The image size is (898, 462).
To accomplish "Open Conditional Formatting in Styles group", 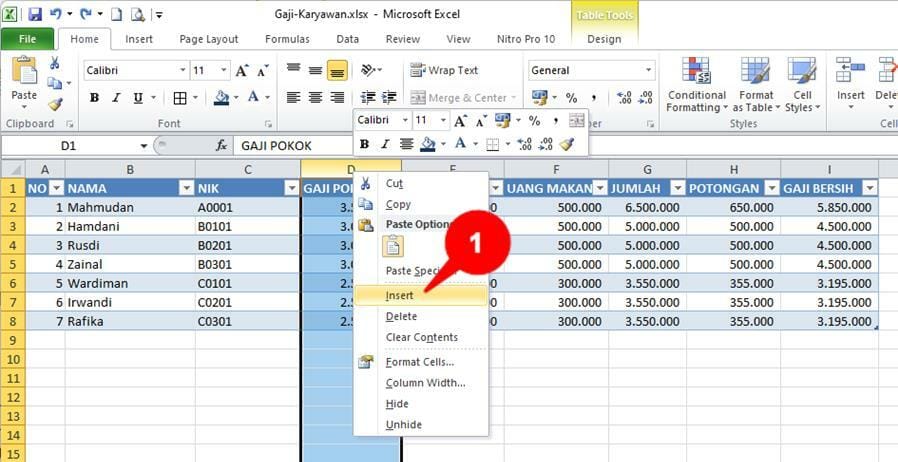I will coord(696,85).
